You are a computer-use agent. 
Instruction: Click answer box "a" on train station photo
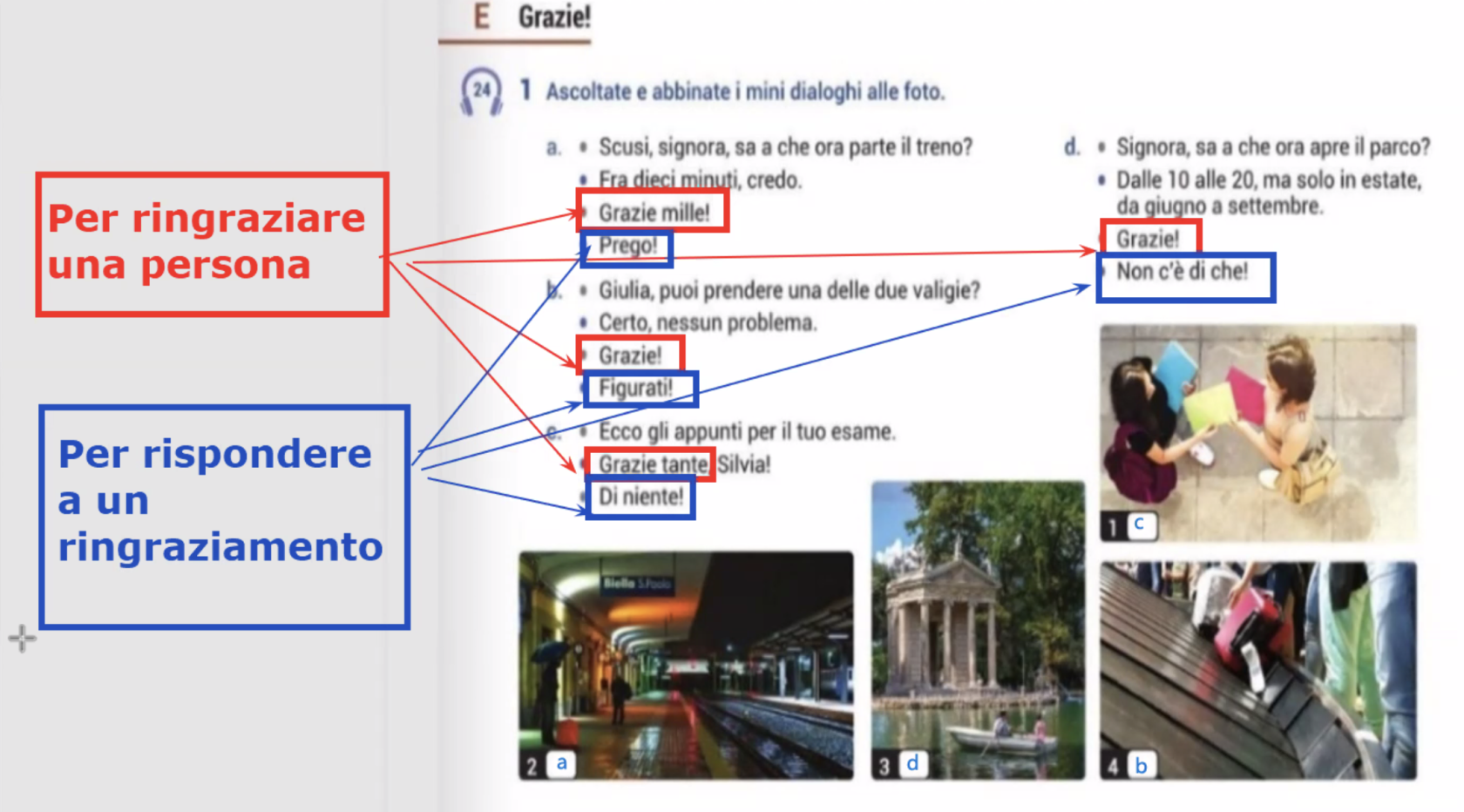(561, 764)
